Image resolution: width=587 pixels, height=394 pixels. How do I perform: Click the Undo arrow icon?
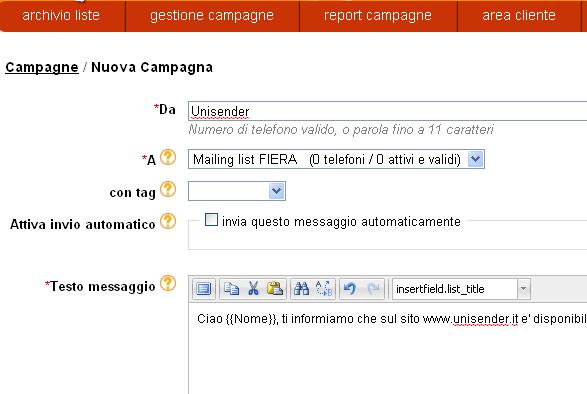tap(350, 289)
